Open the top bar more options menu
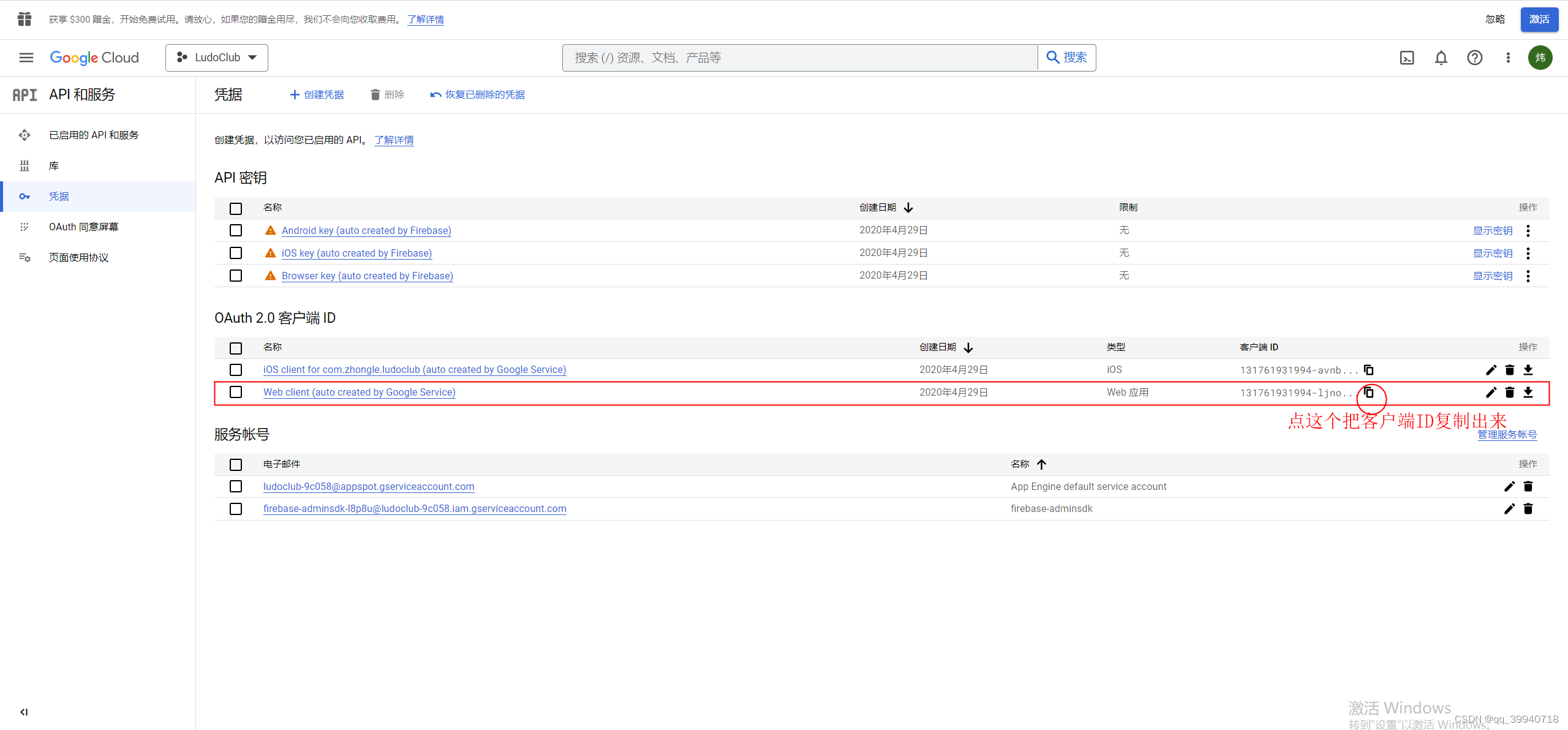1568x730 pixels. (x=1508, y=58)
